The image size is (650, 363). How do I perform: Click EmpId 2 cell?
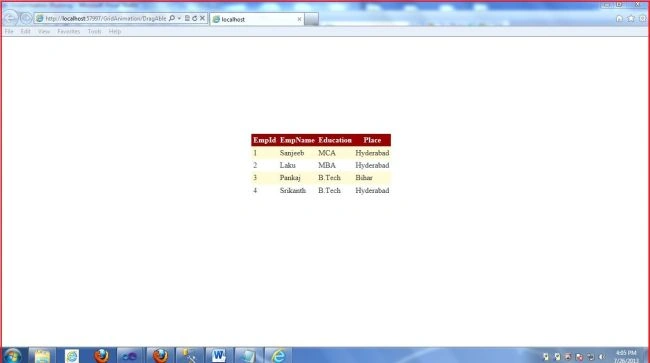[255, 165]
